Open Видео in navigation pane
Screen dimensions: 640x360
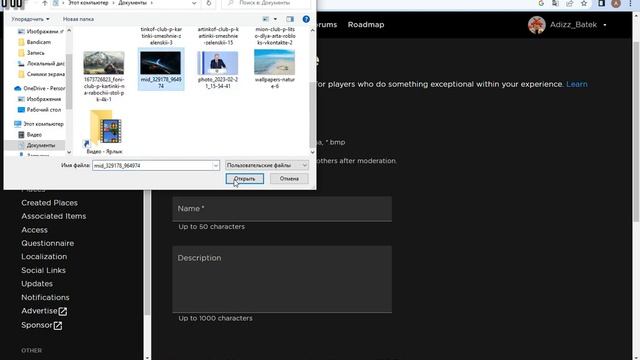point(31,135)
